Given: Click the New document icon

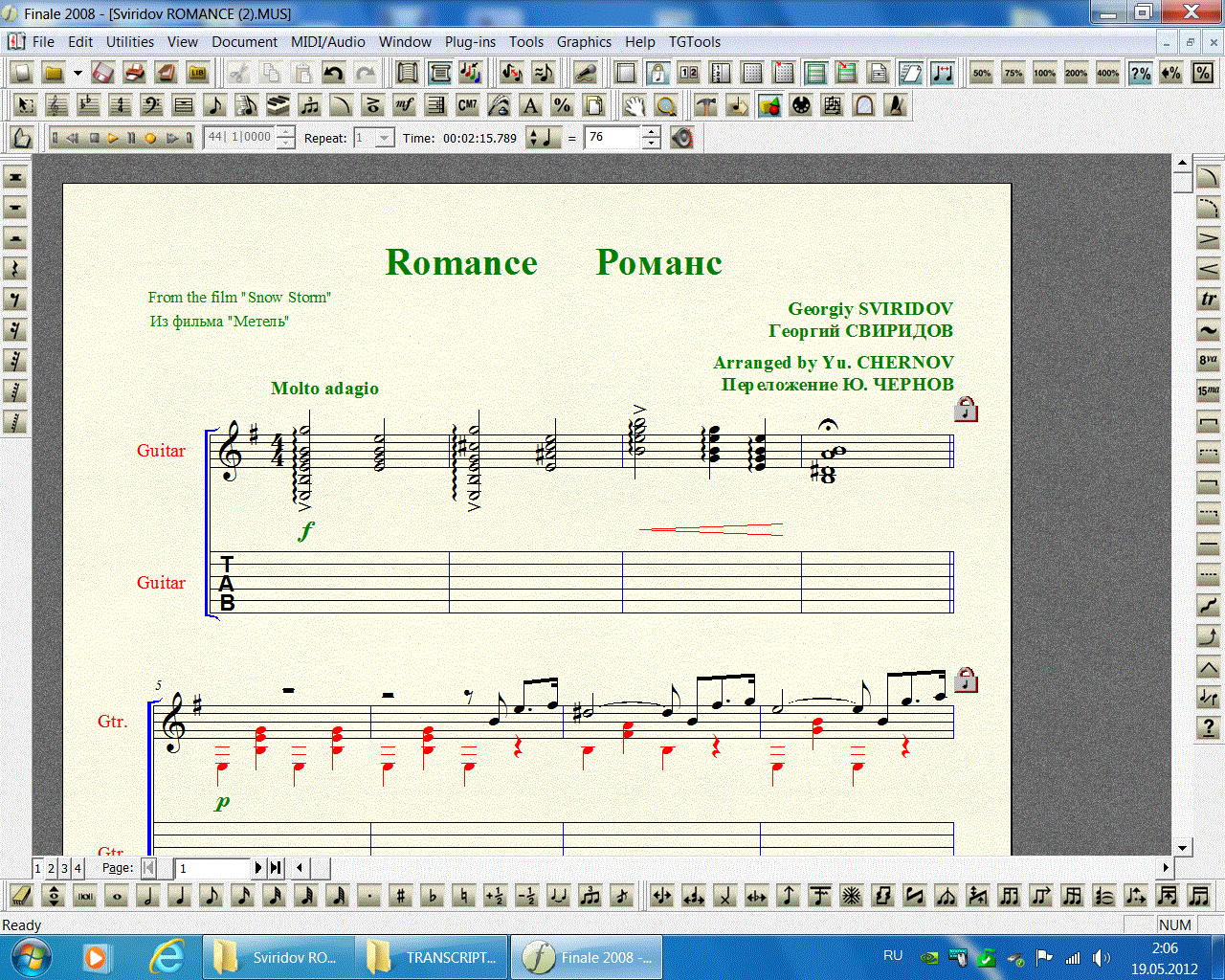Looking at the screenshot, I should pyautogui.click(x=22, y=73).
